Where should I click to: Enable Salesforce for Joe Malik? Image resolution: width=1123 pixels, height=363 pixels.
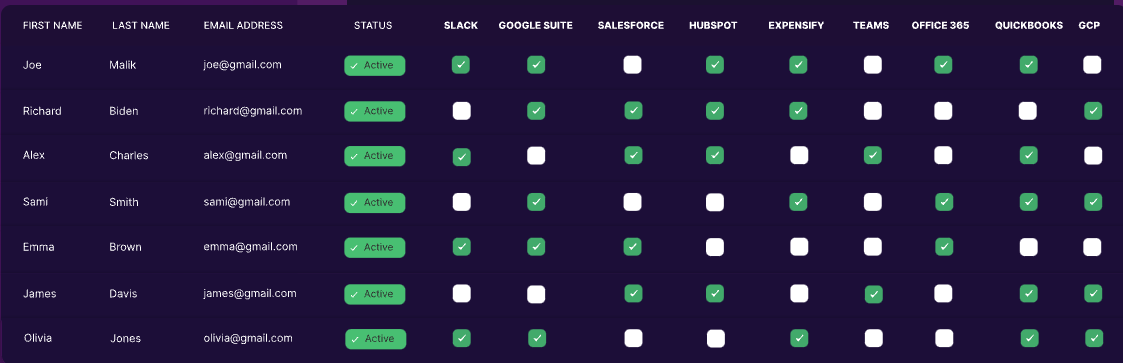click(x=632, y=65)
